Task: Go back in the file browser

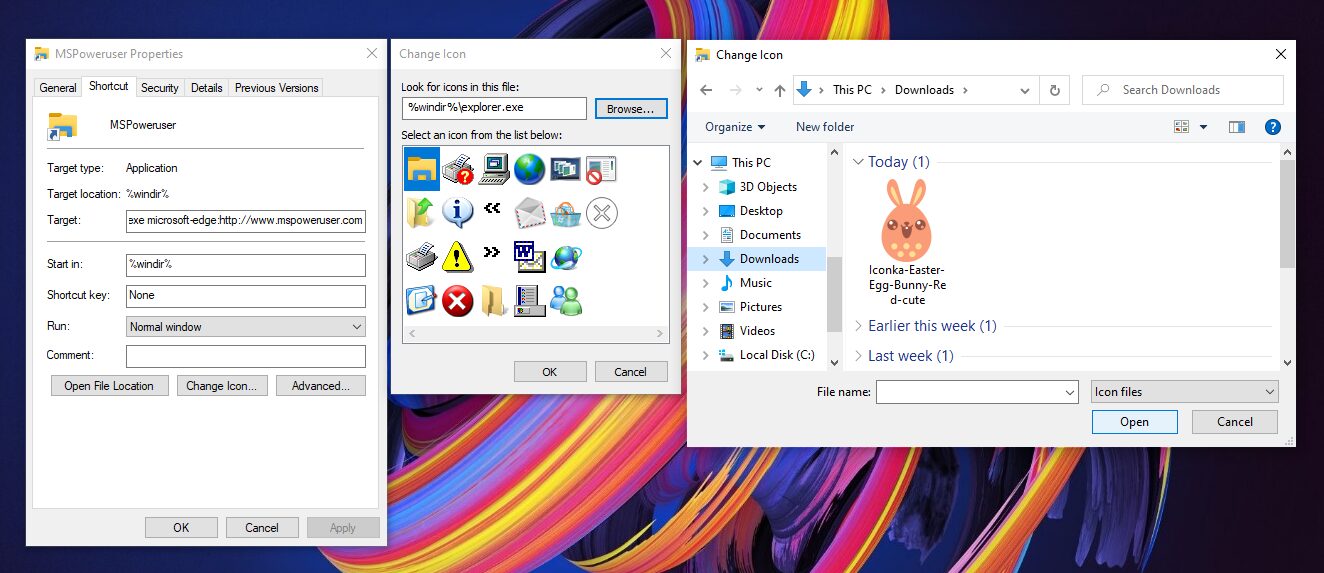Action: (x=706, y=90)
